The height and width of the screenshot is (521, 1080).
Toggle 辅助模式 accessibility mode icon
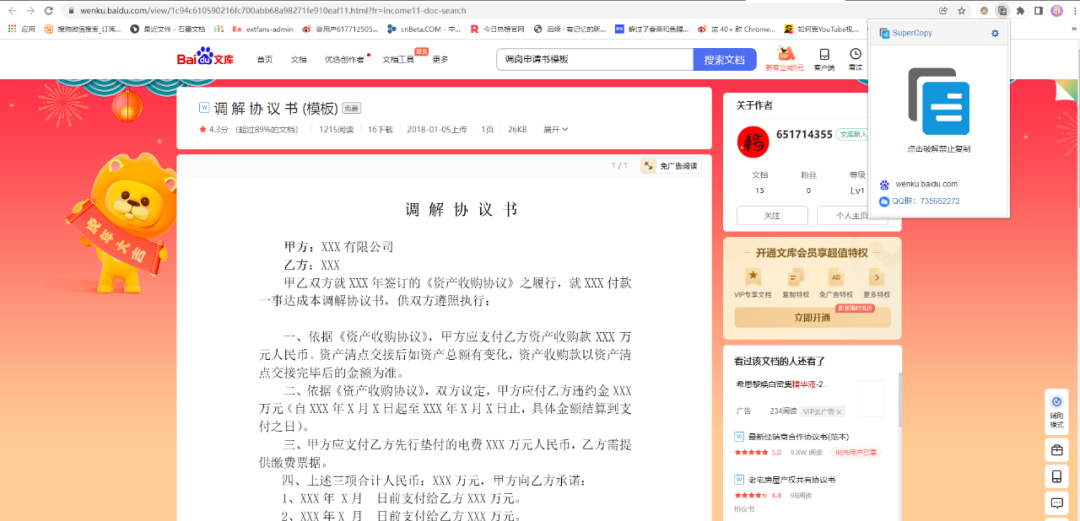tap(1056, 411)
